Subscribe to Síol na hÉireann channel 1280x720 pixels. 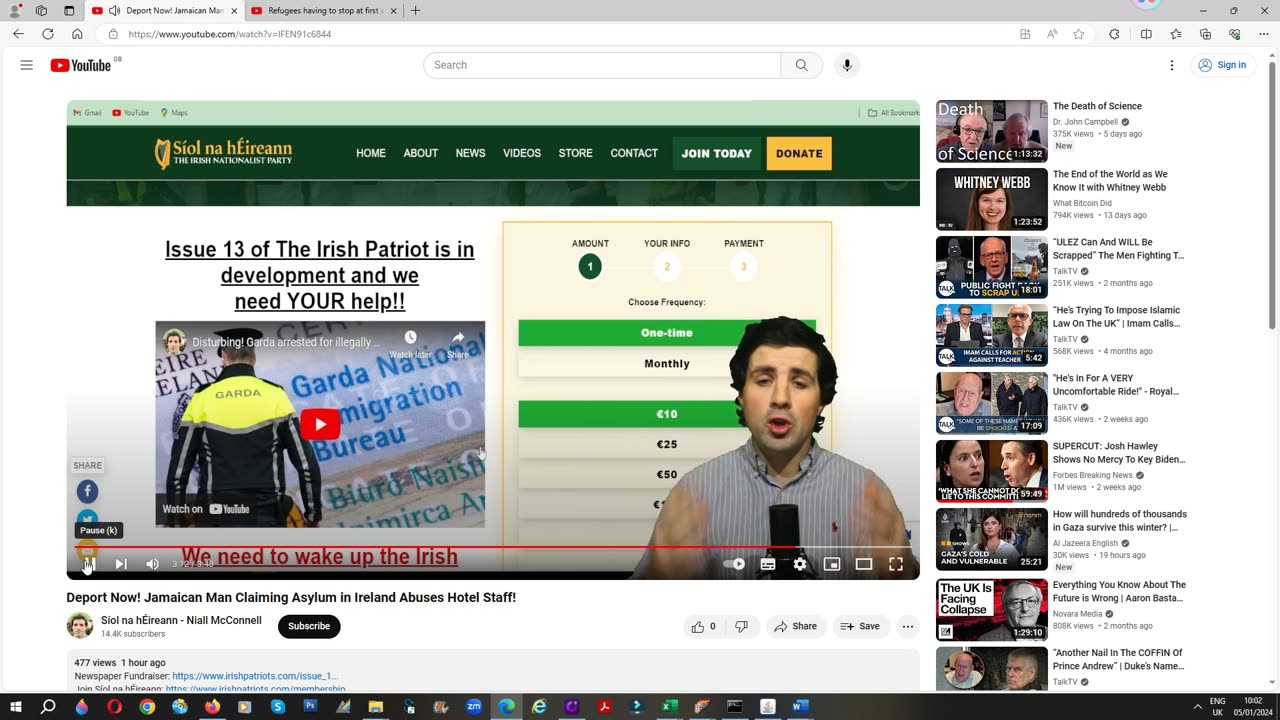[309, 626]
